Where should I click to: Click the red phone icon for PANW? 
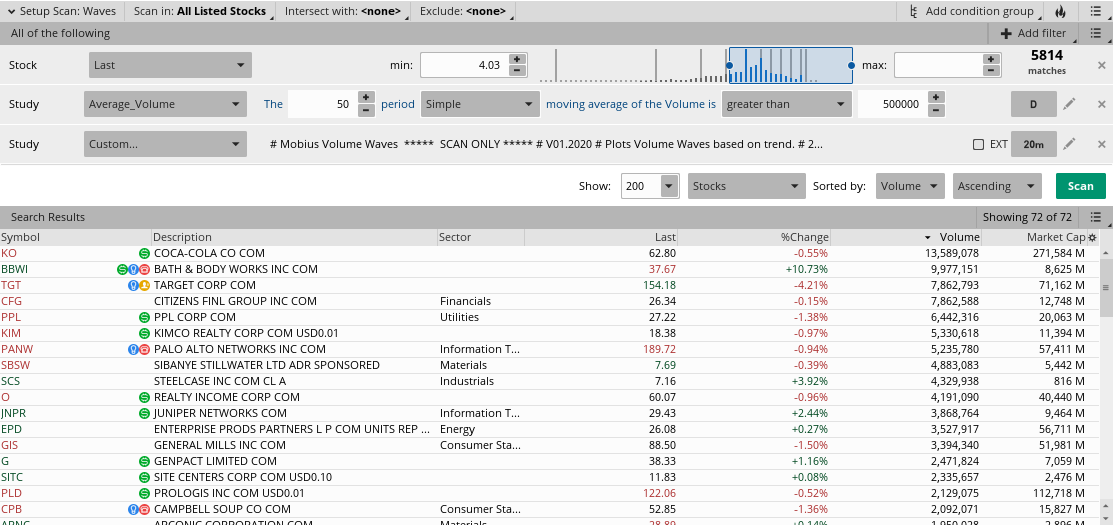144,349
